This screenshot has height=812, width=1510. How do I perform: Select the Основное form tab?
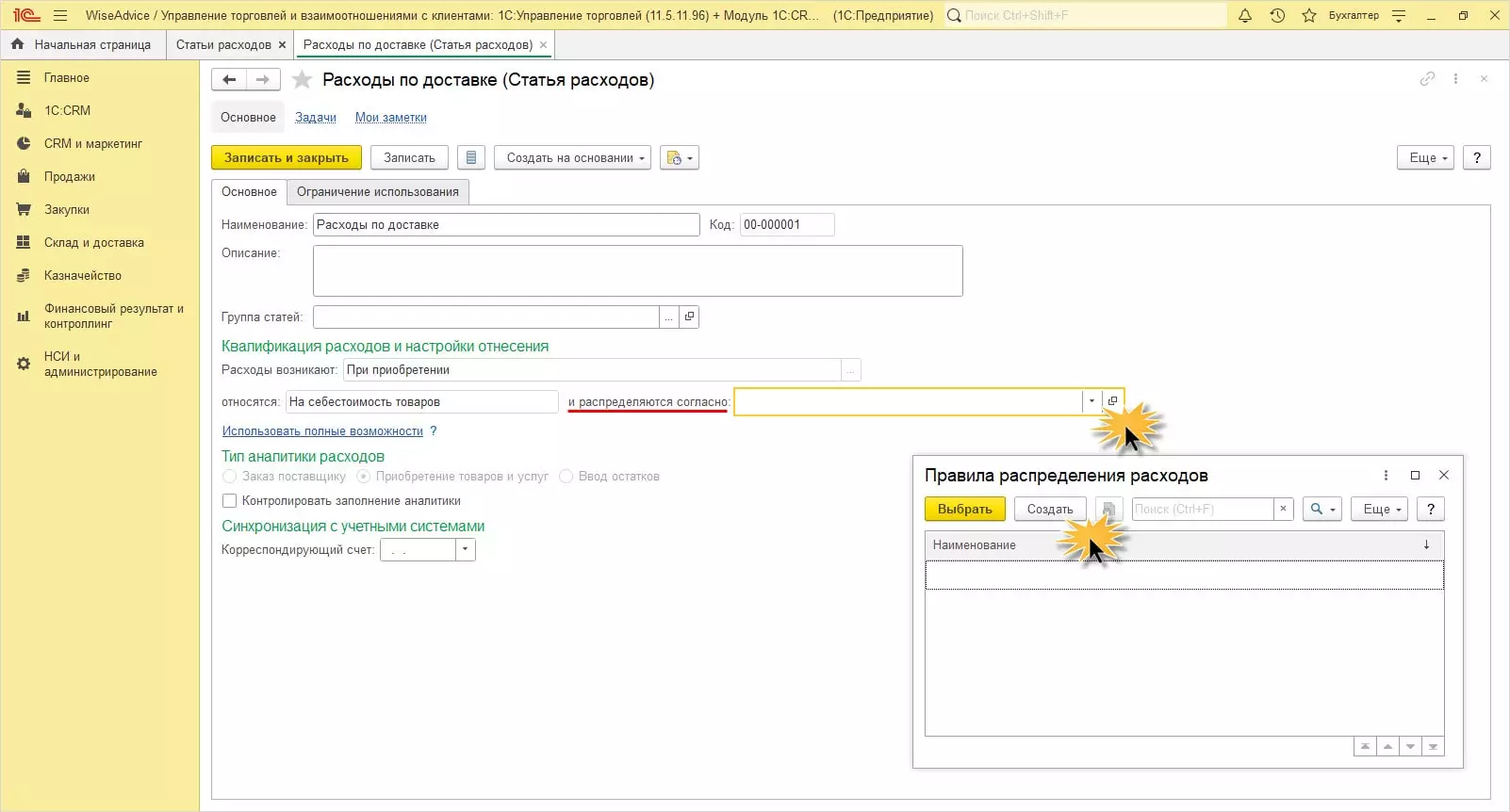(x=249, y=192)
